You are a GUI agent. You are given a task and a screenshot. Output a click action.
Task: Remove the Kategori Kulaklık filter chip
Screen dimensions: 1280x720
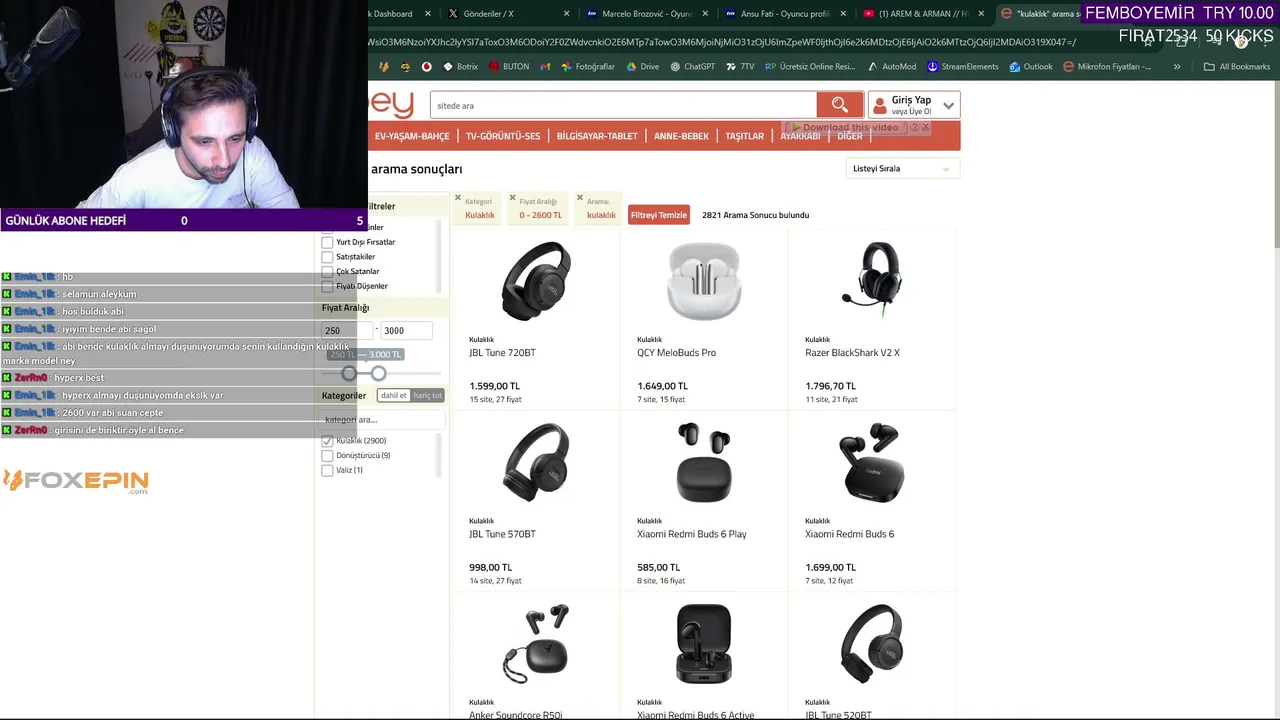click(x=458, y=198)
